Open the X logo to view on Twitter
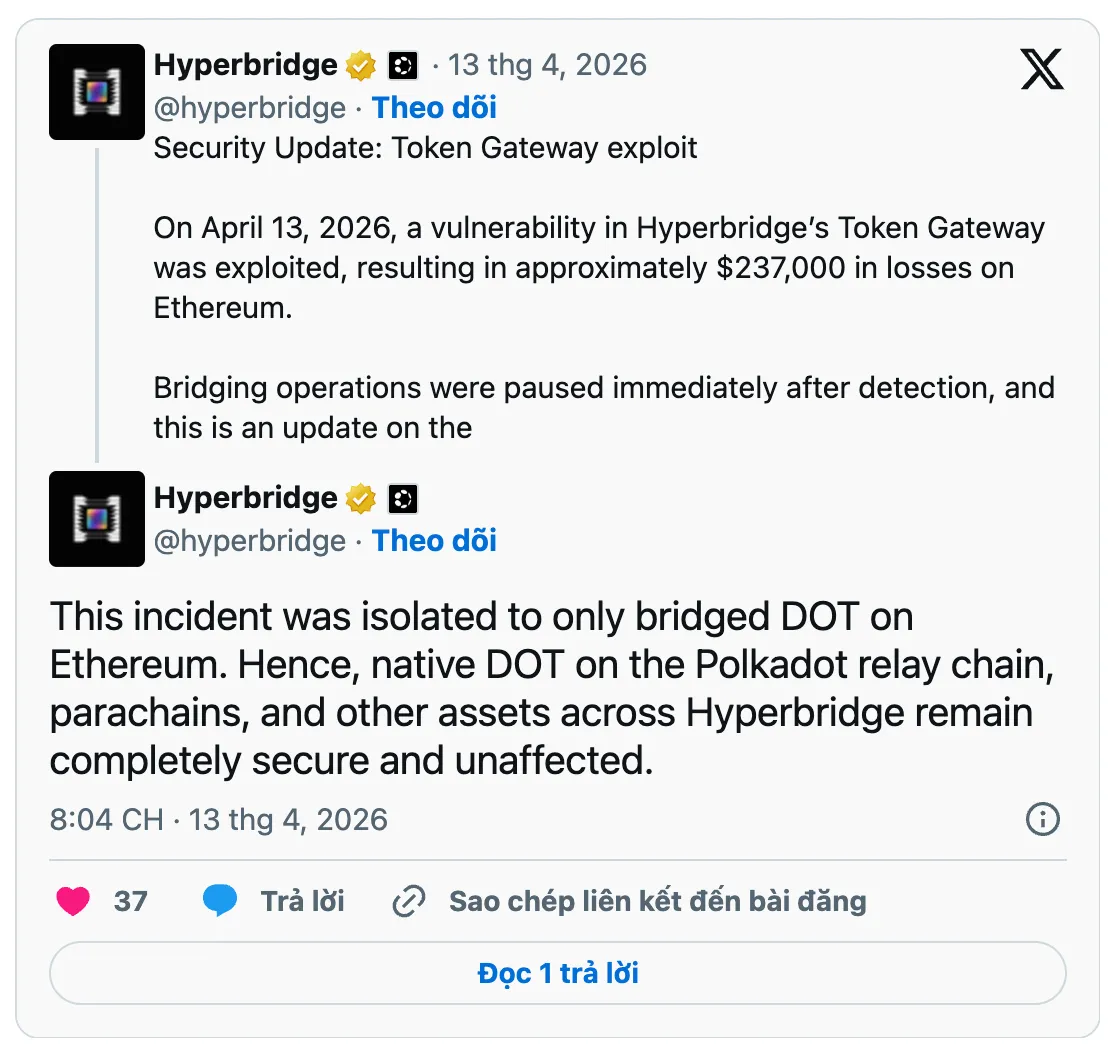The height and width of the screenshot is (1044, 1108). pos(1041,70)
